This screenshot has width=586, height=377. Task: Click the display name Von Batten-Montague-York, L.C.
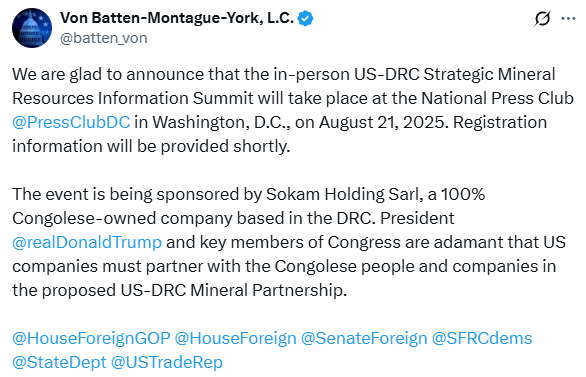[177, 18]
